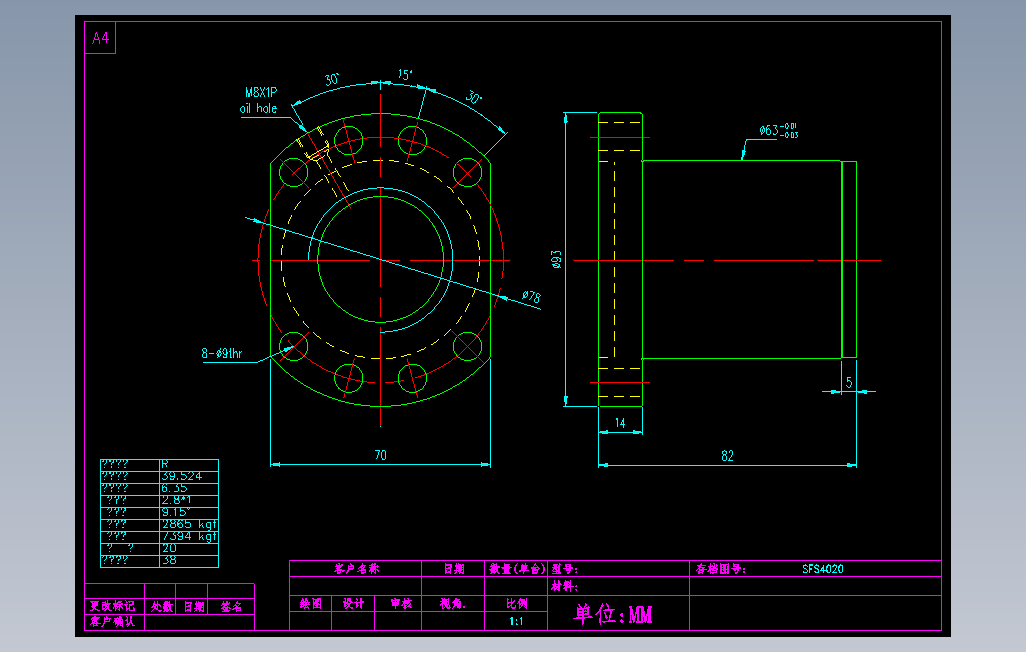The height and width of the screenshot is (652, 1026).
Task: Select the 处数 revision cell
Action: pos(162,607)
